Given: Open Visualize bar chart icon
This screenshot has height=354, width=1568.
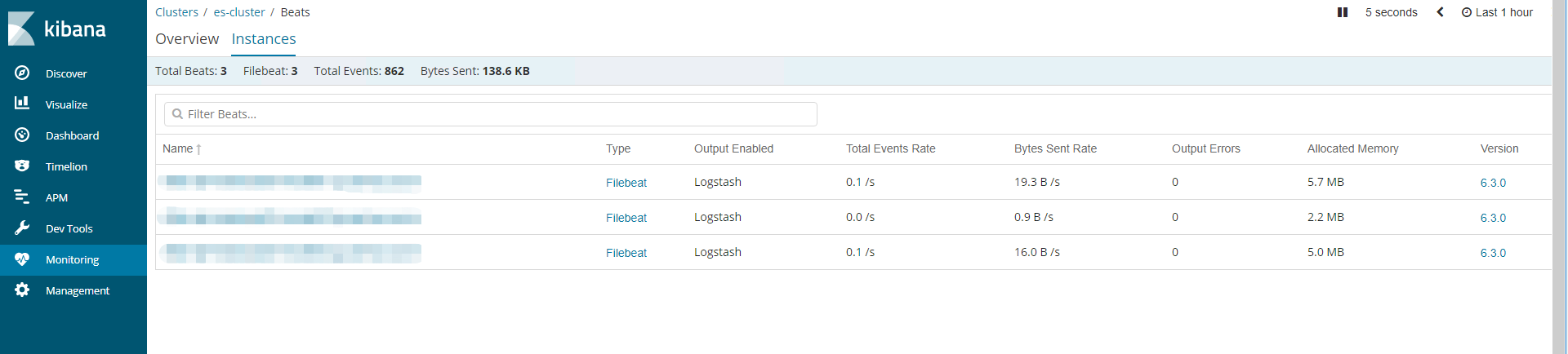Looking at the screenshot, I should 22,104.
